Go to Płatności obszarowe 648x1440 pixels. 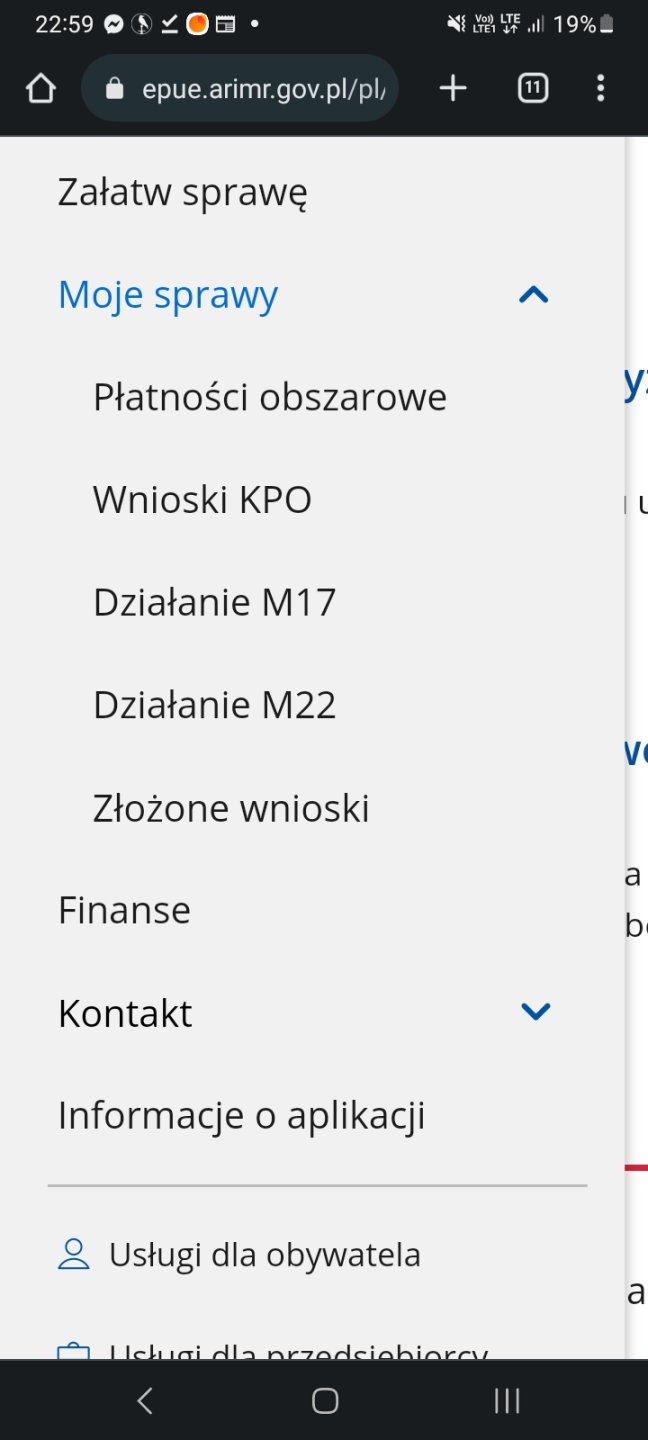270,397
